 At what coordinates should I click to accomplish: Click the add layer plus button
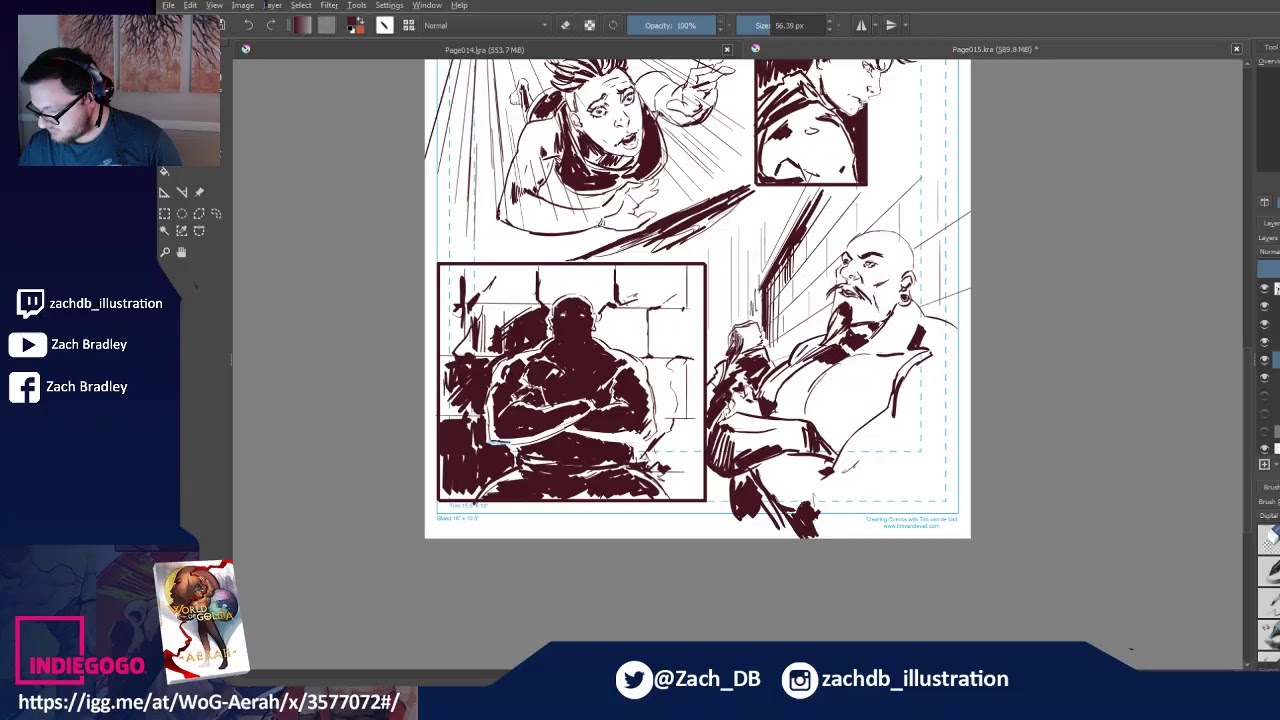[x=1264, y=465]
